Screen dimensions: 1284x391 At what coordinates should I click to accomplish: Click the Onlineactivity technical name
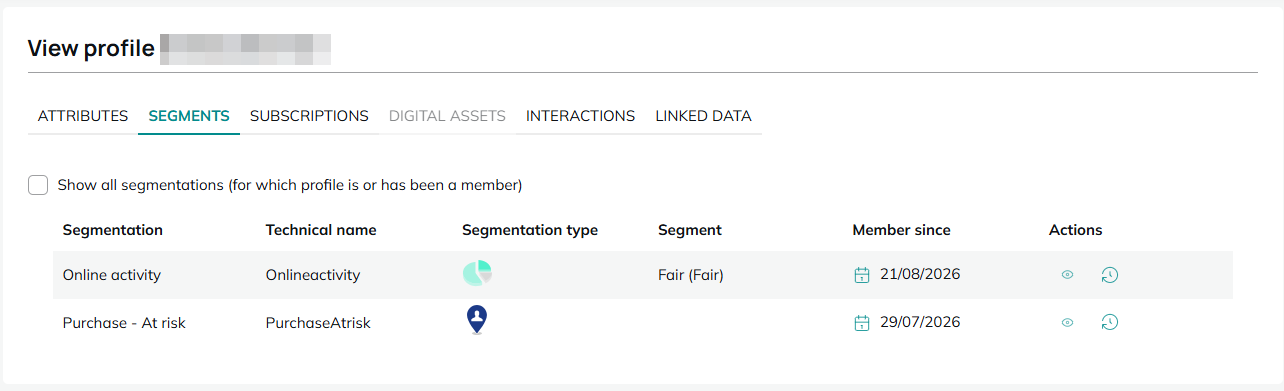tap(313, 274)
